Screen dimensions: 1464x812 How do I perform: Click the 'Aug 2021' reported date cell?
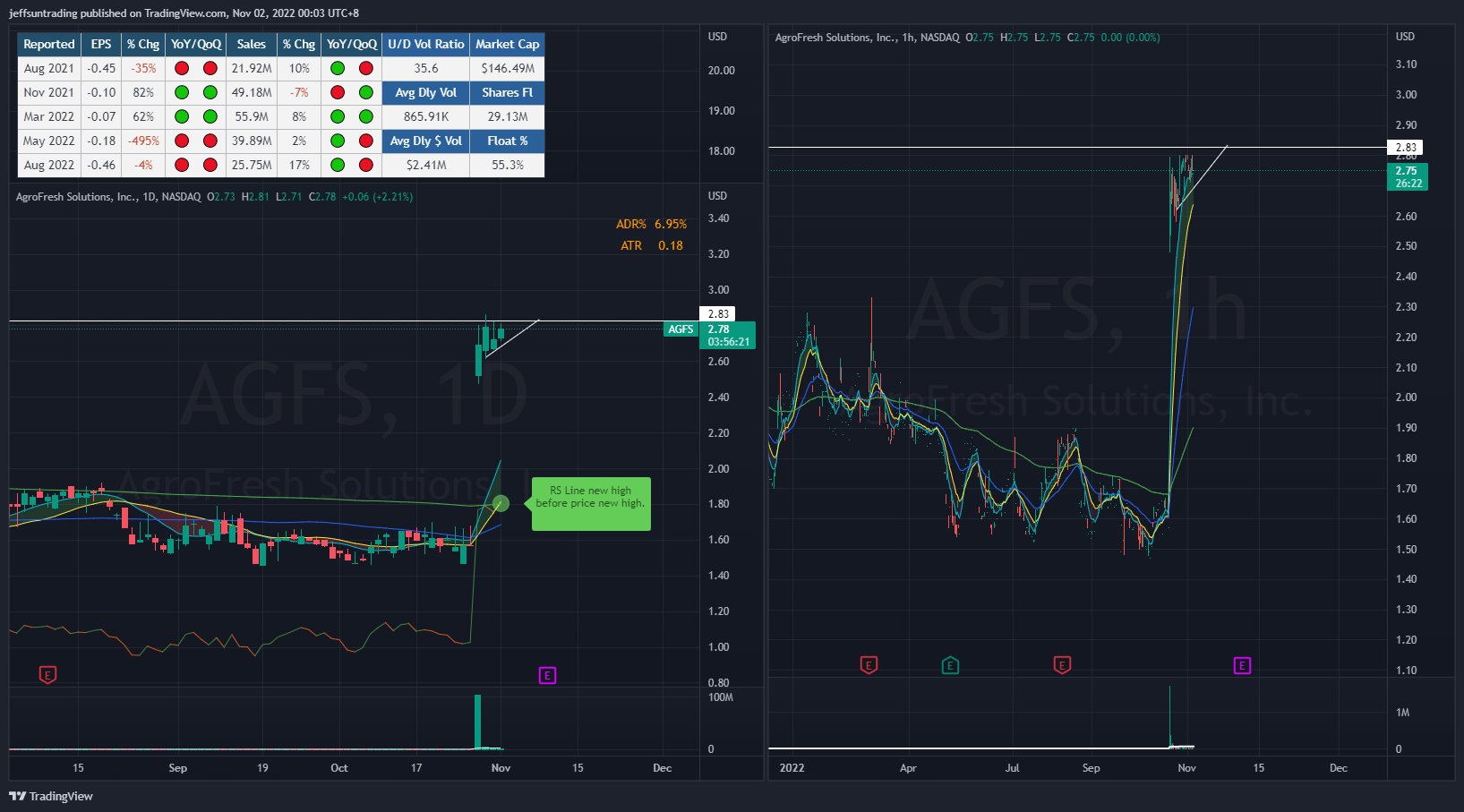(49, 68)
